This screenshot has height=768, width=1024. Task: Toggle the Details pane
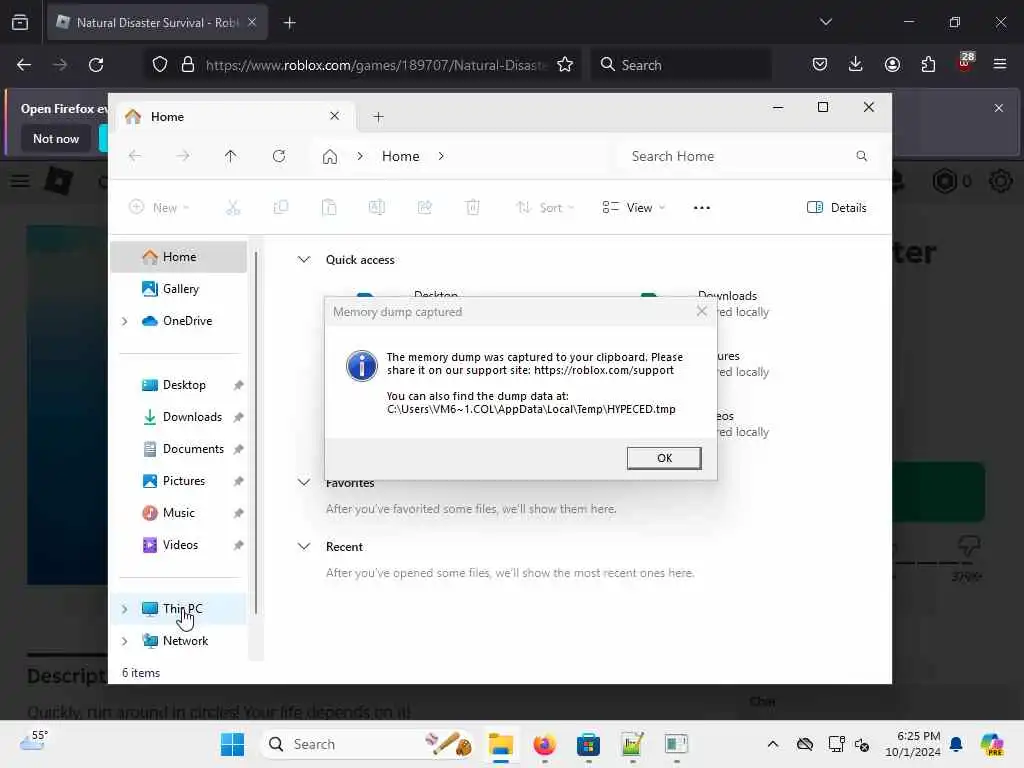[x=837, y=208]
